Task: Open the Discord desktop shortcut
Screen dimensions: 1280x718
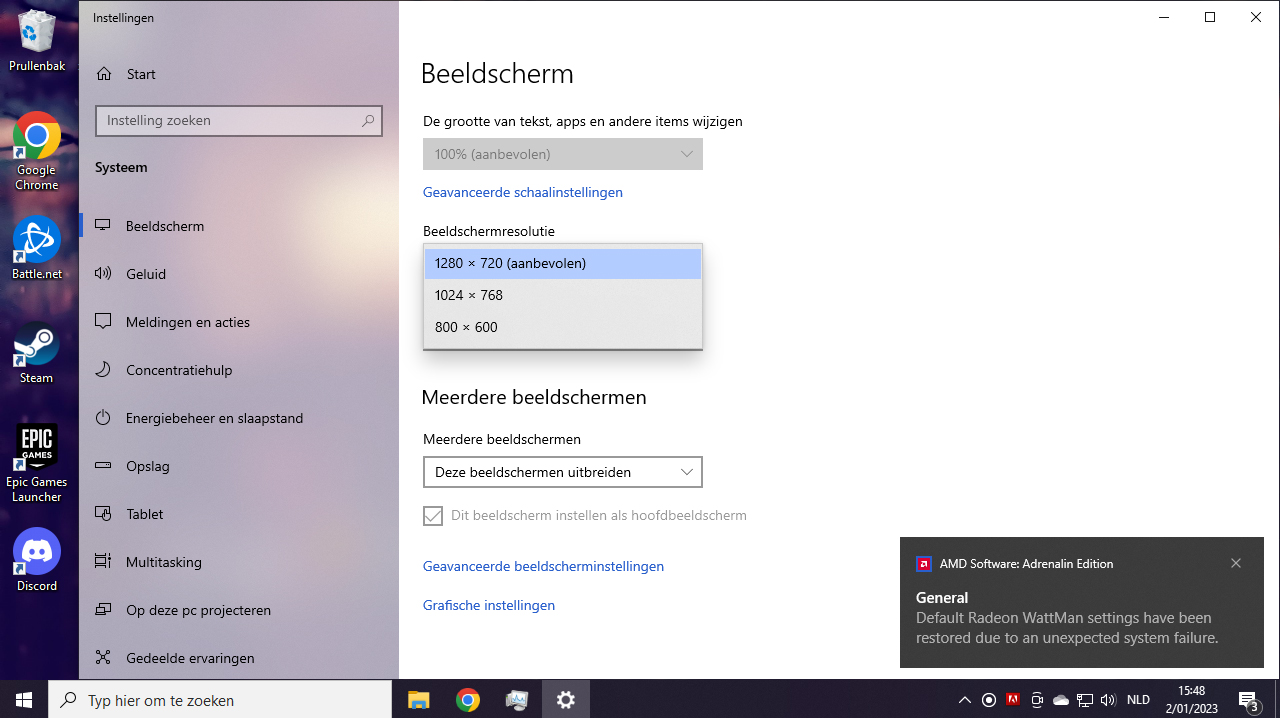Action: 37,560
